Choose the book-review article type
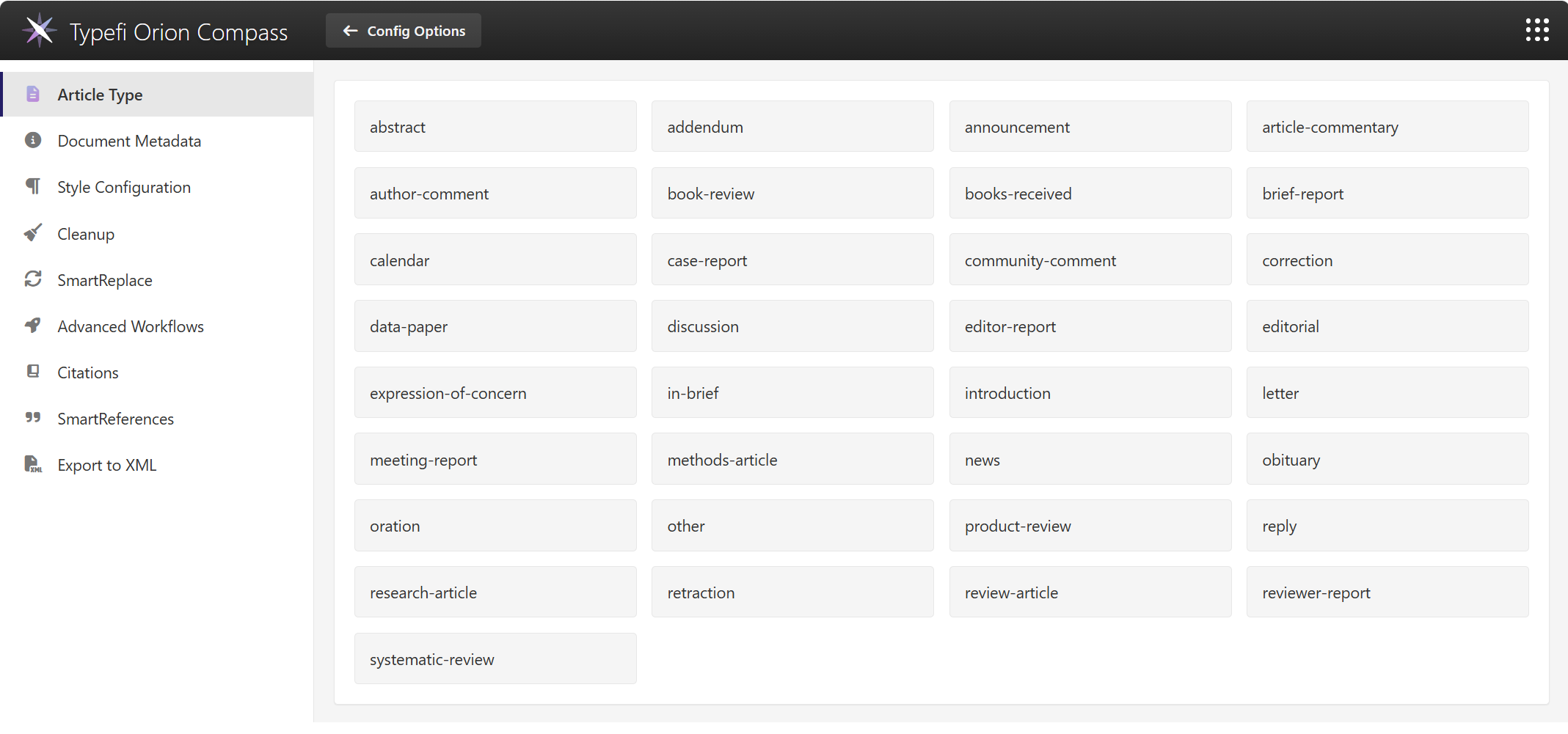 [792, 193]
